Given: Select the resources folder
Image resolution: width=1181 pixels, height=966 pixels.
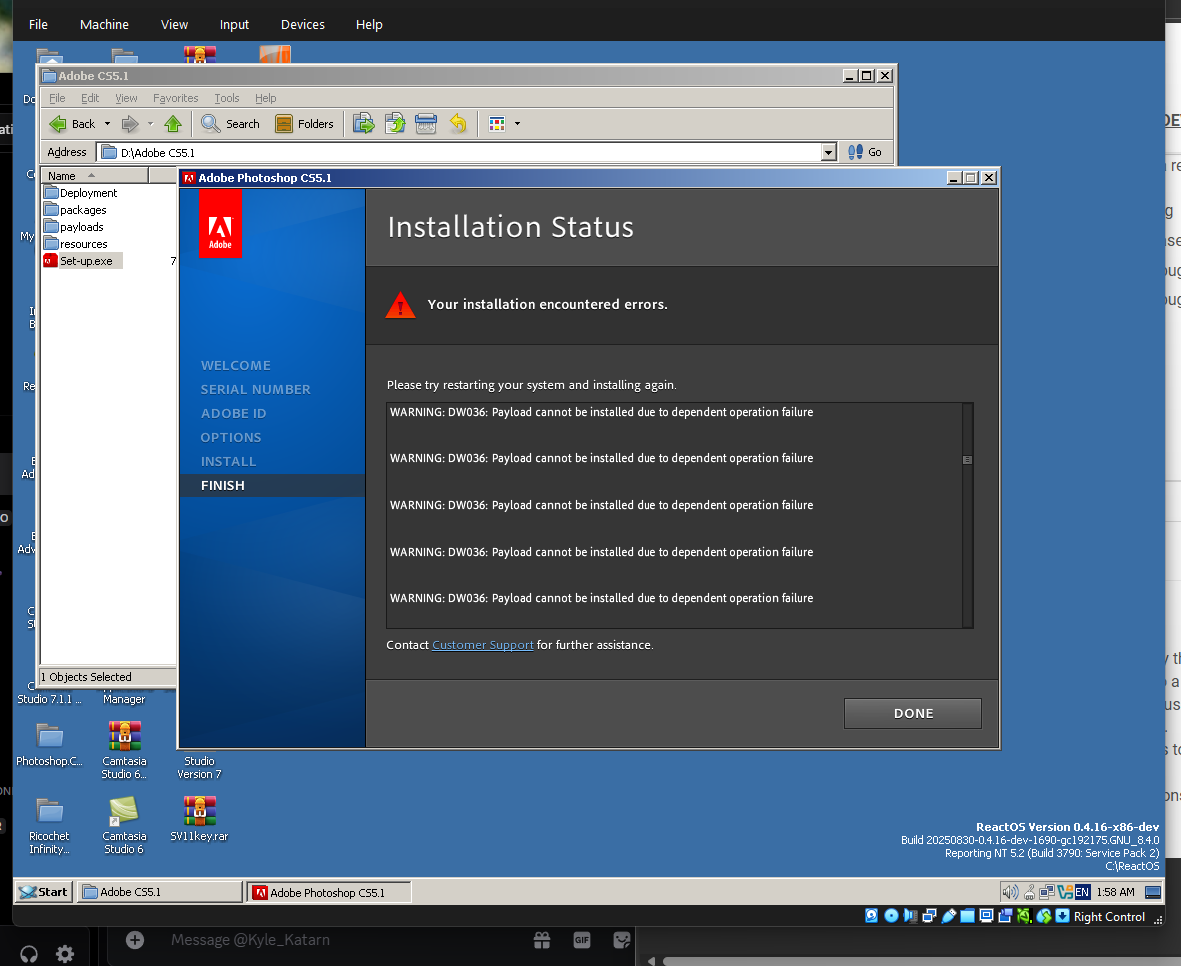Looking at the screenshot, I should (75, 244).
